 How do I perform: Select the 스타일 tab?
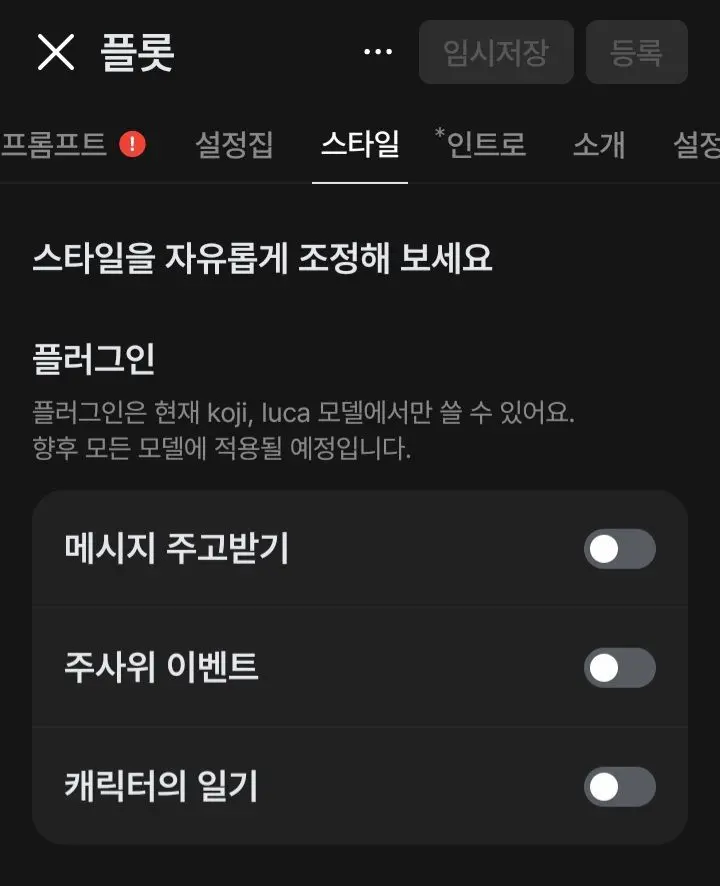[360, 144]
